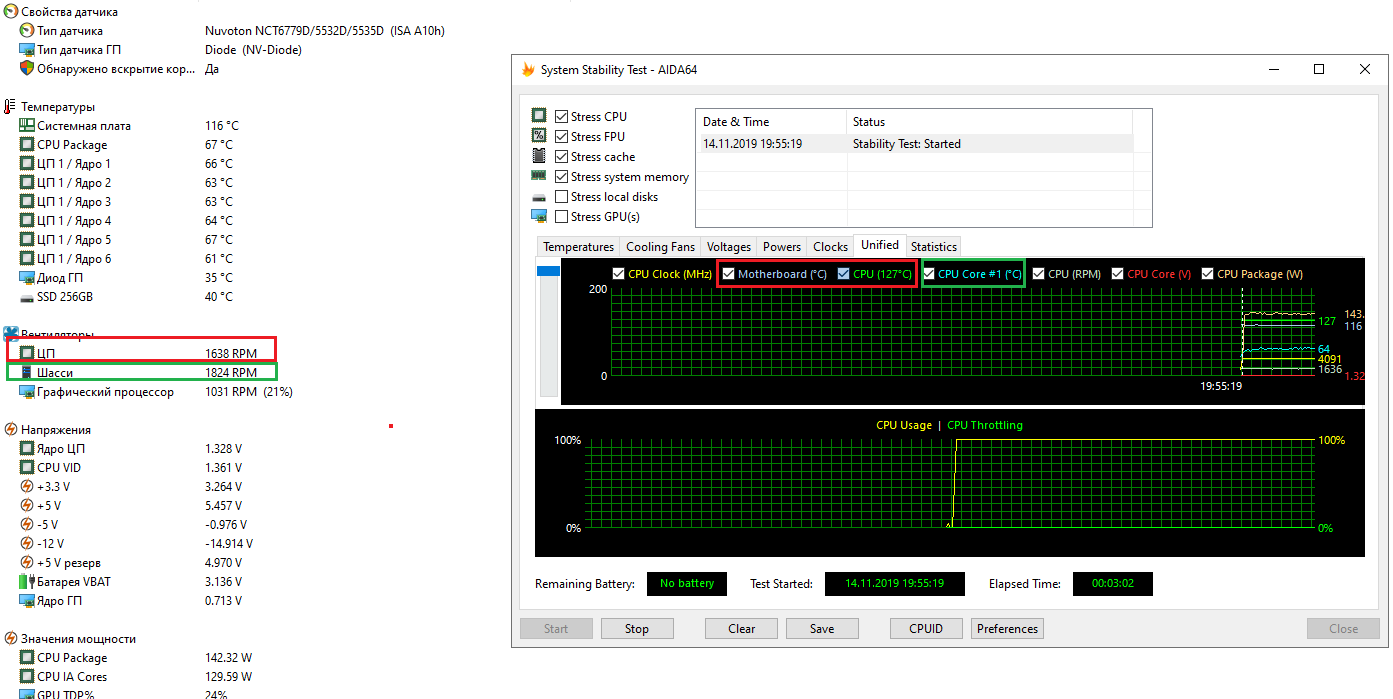The image size is (1393, 699).
Task: Click the Stress GPU(s) monitor icon
Action: point(539,217)
